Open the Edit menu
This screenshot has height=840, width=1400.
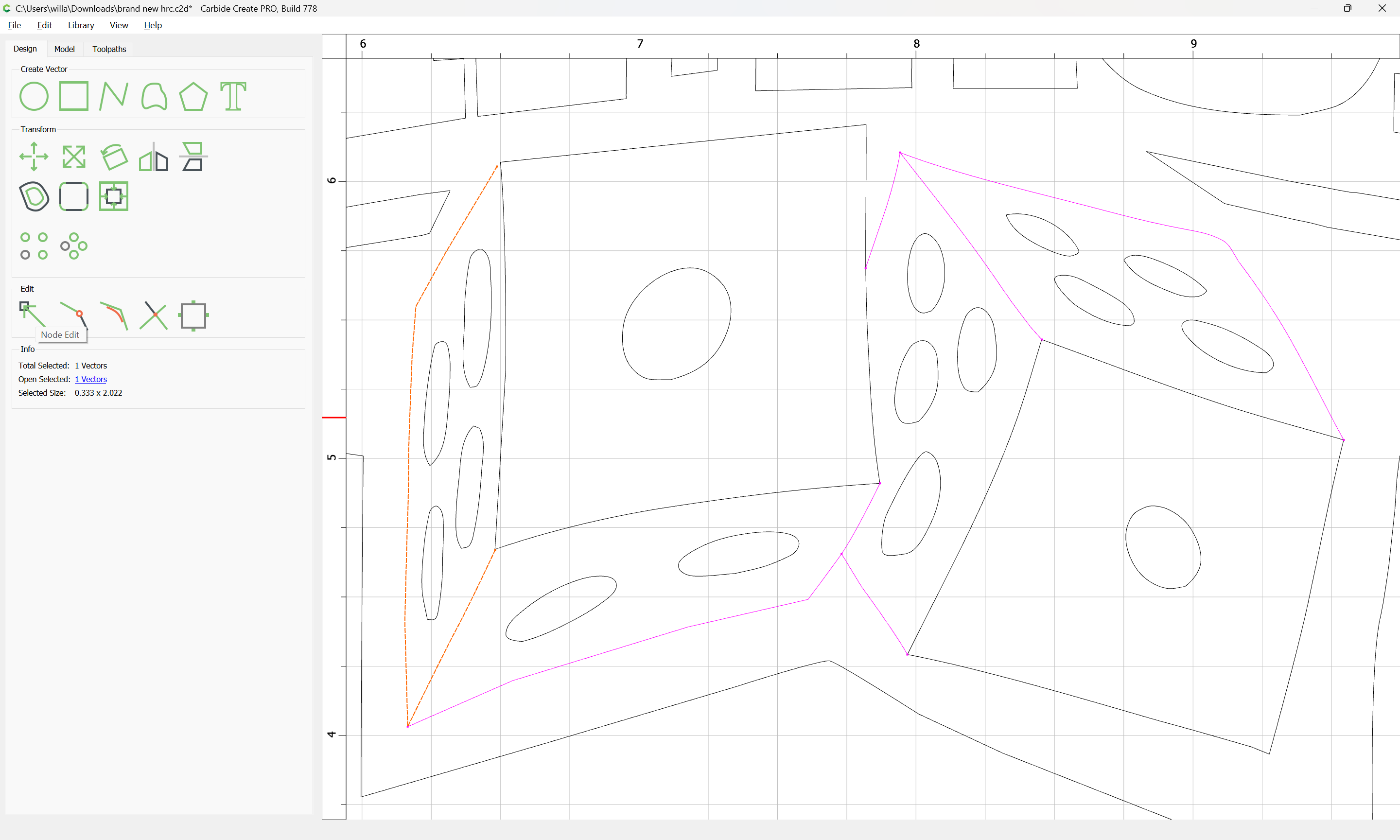tap(44, 25)
